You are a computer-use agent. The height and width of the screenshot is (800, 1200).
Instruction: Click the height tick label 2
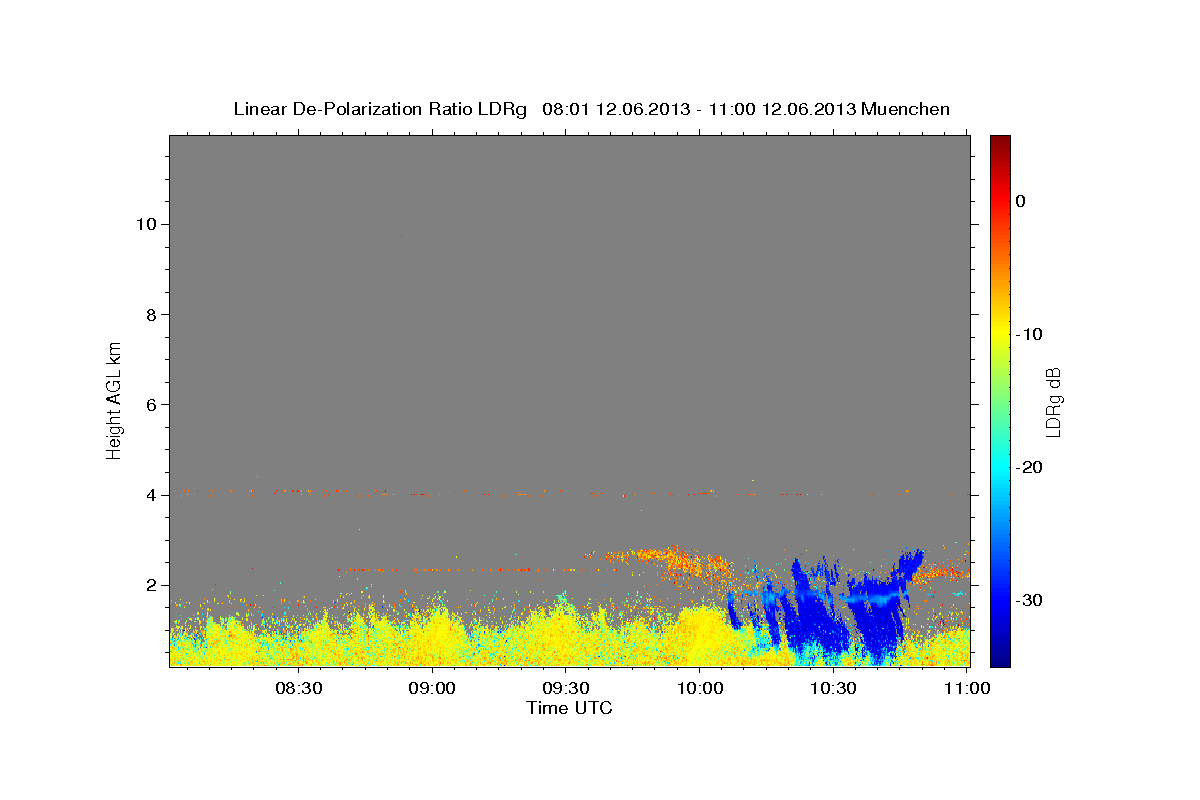point(149,585)
